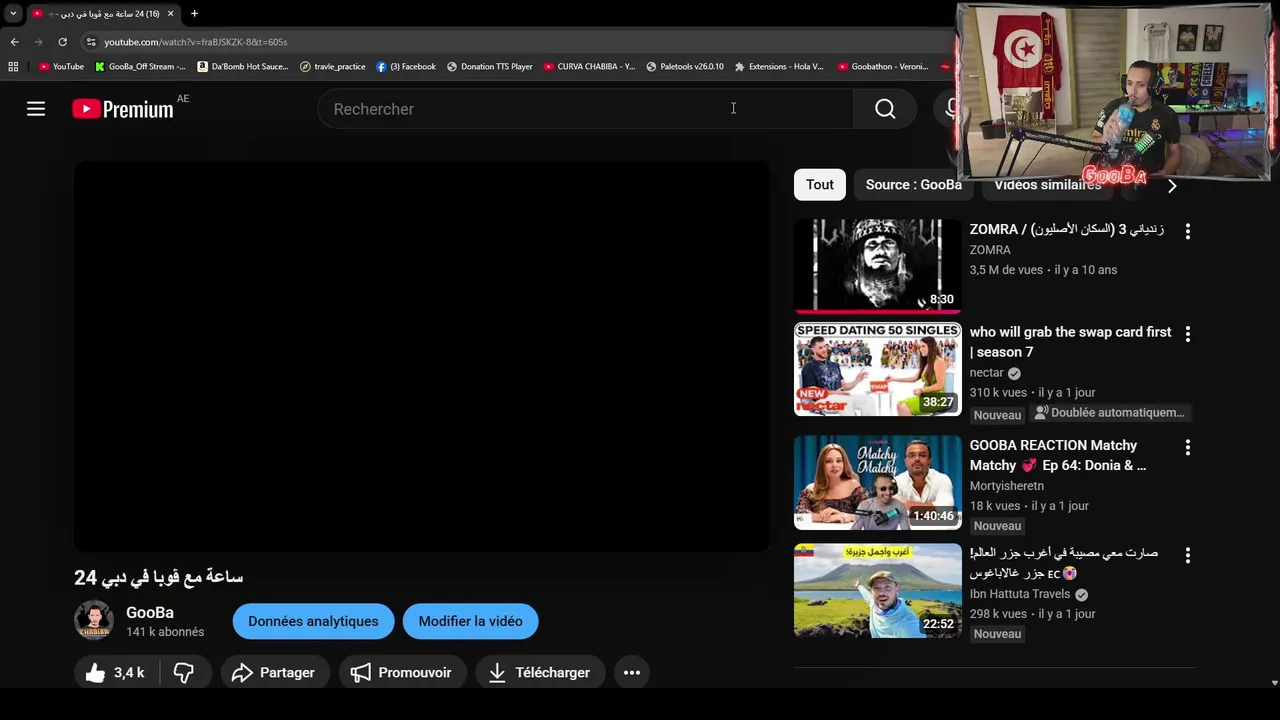
Task: Click the nectar channel name
Action: (986, 373)
